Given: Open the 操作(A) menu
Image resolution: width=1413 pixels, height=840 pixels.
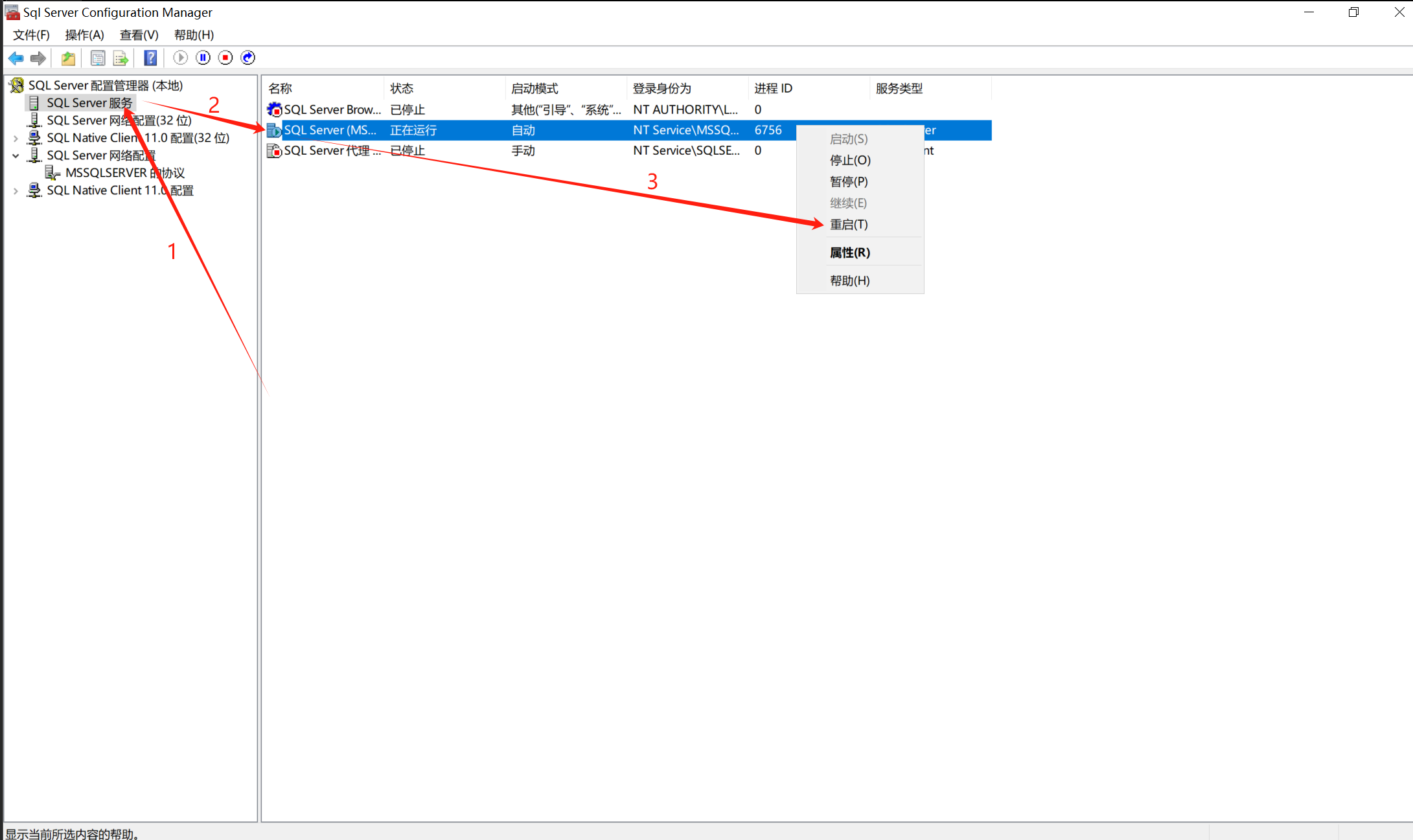Looking at the screenshot, I should [x=84, y=35].
